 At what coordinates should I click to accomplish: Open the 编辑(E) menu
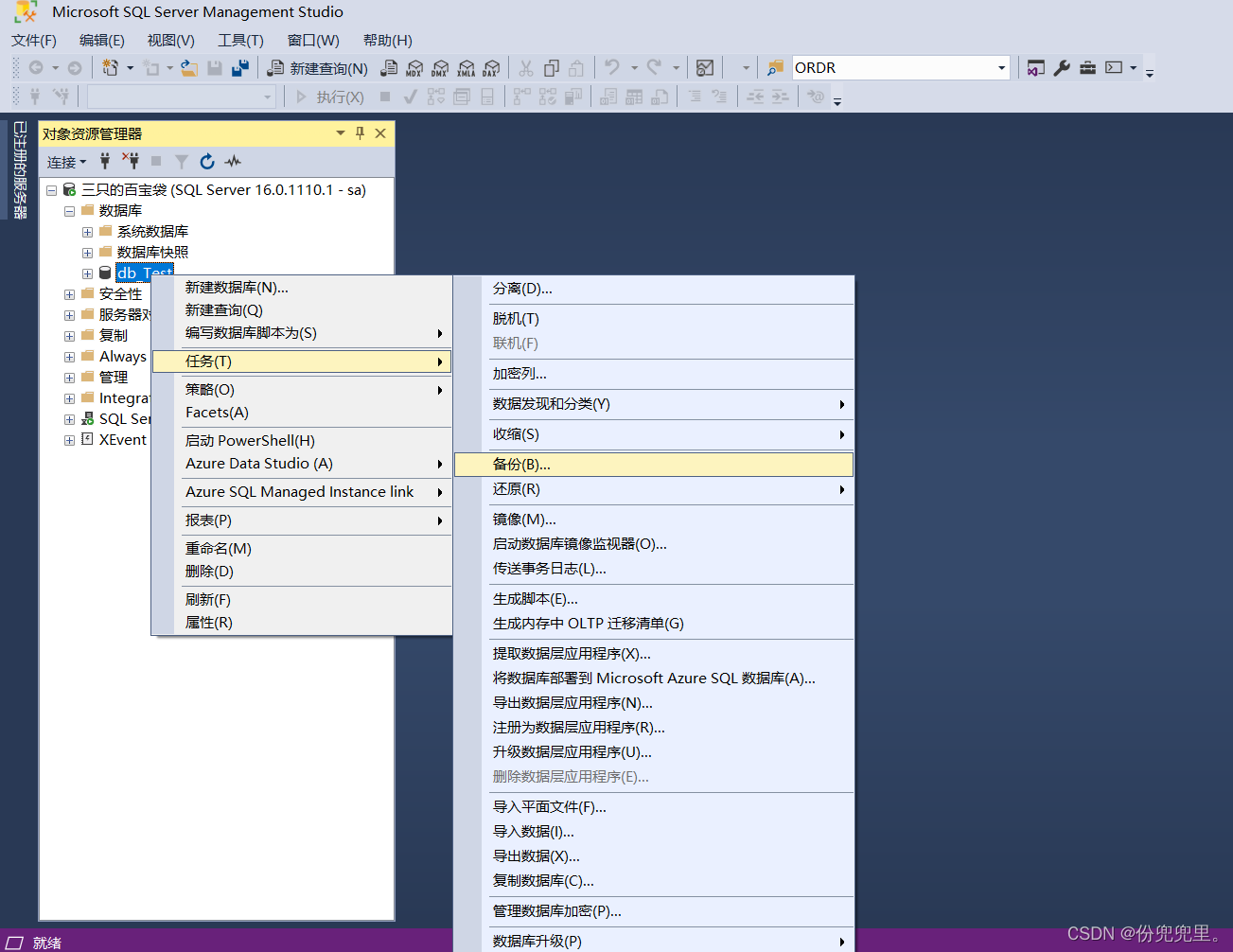(x=102, y=41)
